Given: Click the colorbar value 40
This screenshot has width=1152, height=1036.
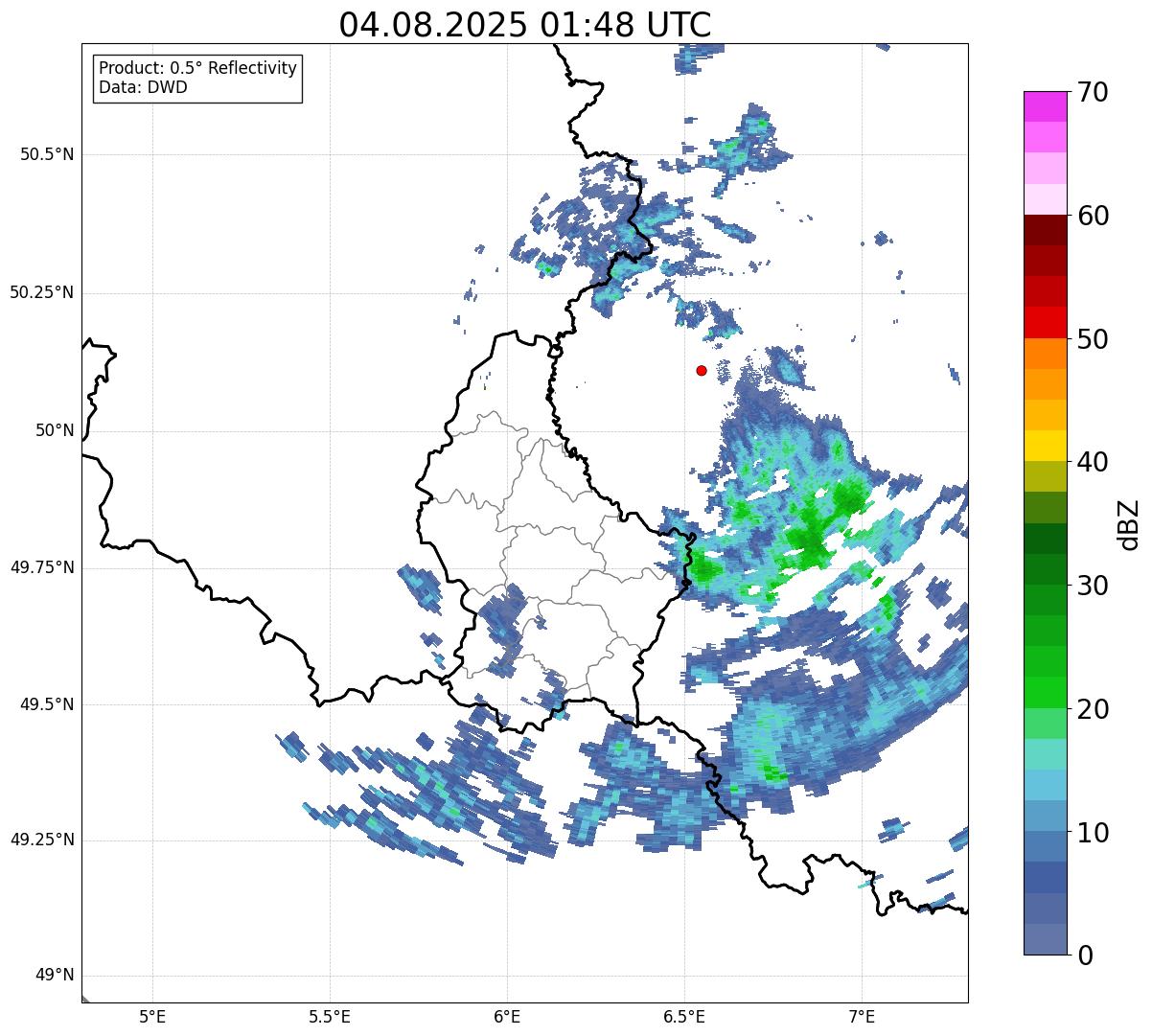Looking at the screenshot, I should coord(1092,462).
